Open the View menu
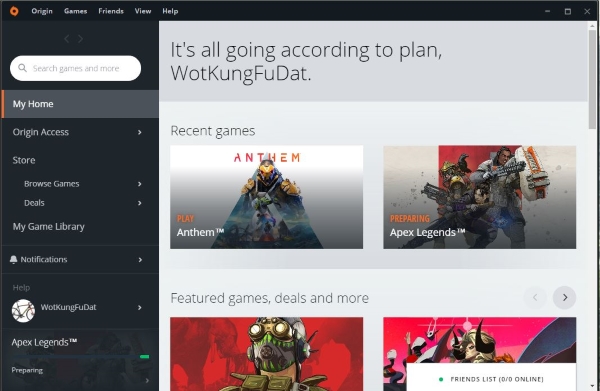Image resolution: width=600 pixels, height=391 pixels. coord(143,11)
